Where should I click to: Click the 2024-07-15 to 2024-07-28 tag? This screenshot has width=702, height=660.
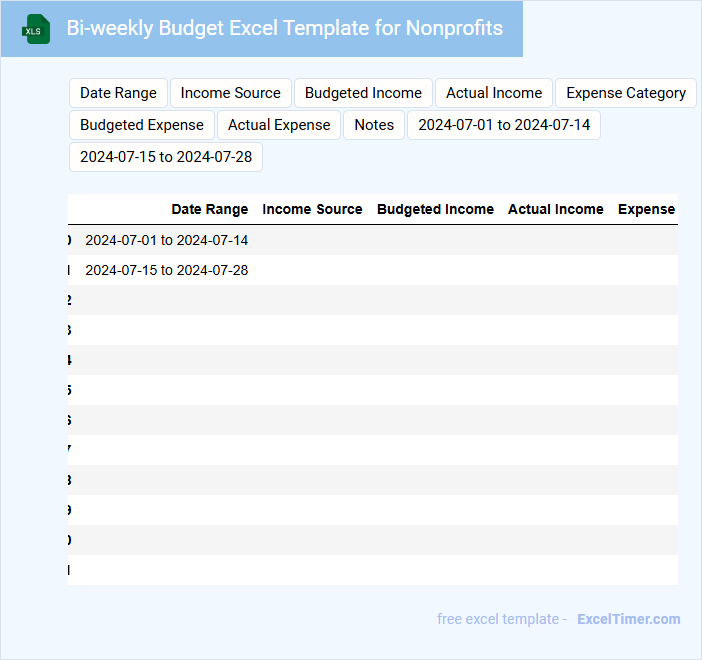pyautogui.click(x=166, y=157)
